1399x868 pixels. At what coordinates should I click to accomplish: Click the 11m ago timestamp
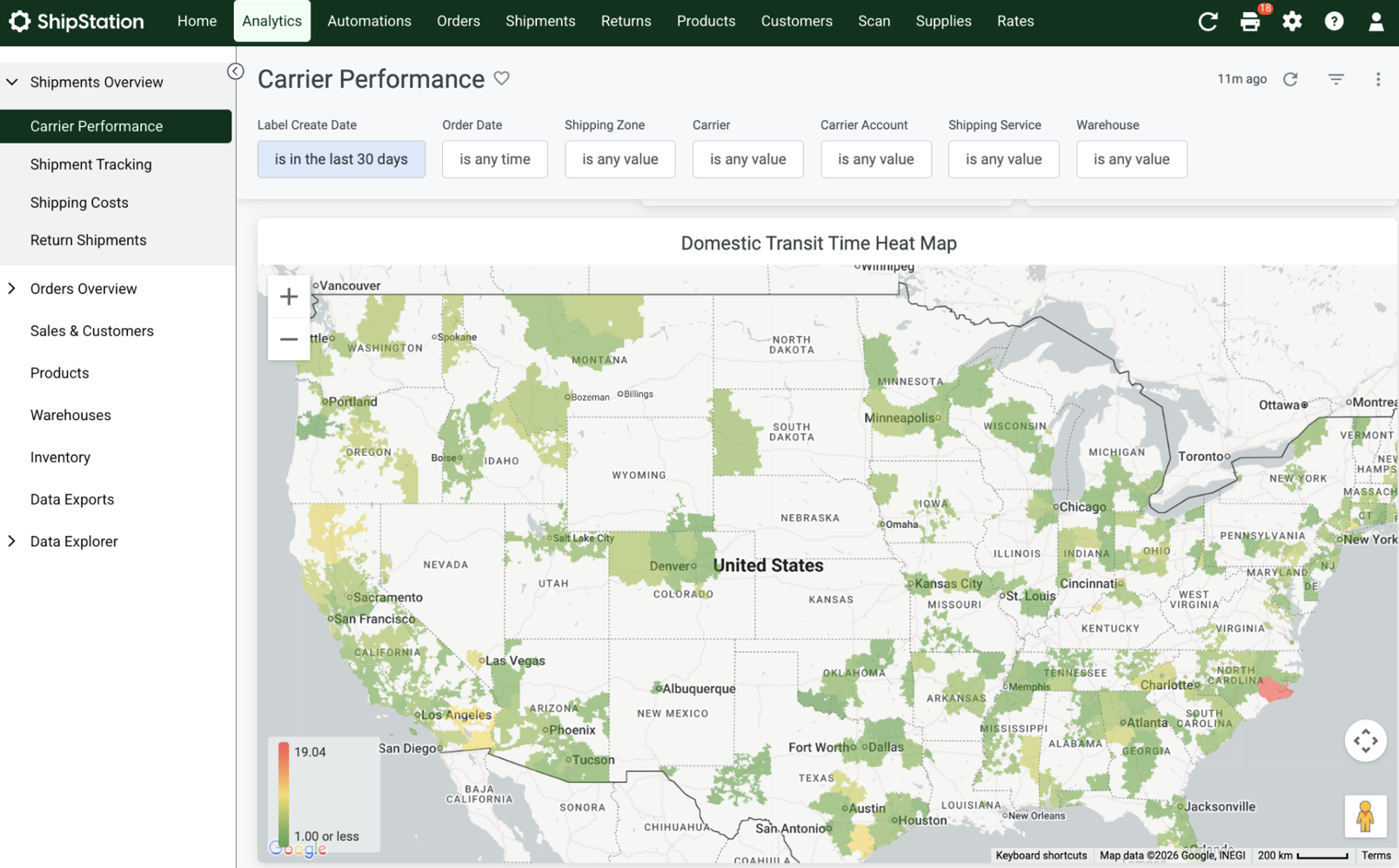(x=1242, y=79)
